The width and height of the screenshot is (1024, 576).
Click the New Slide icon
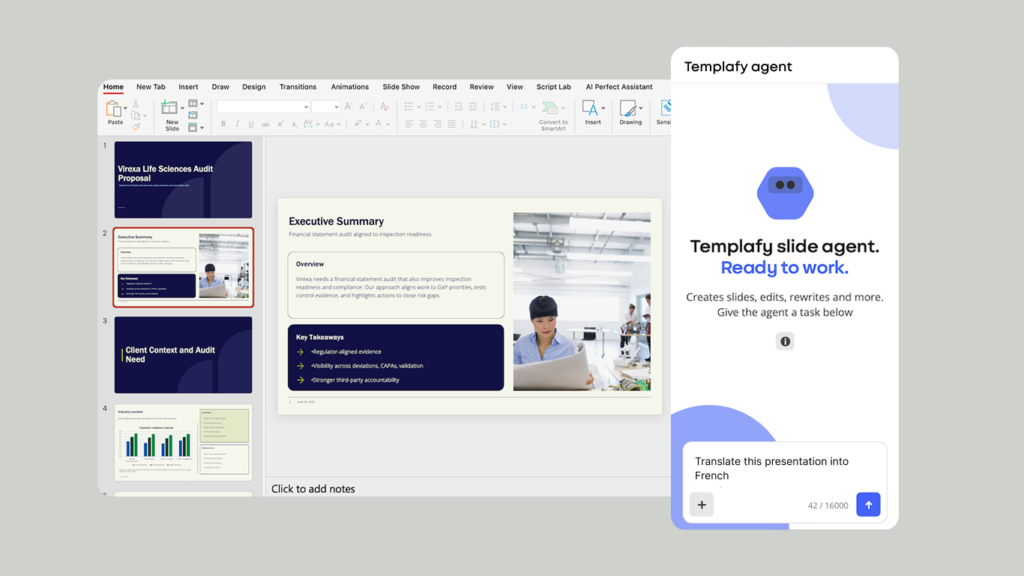[169, 108]
